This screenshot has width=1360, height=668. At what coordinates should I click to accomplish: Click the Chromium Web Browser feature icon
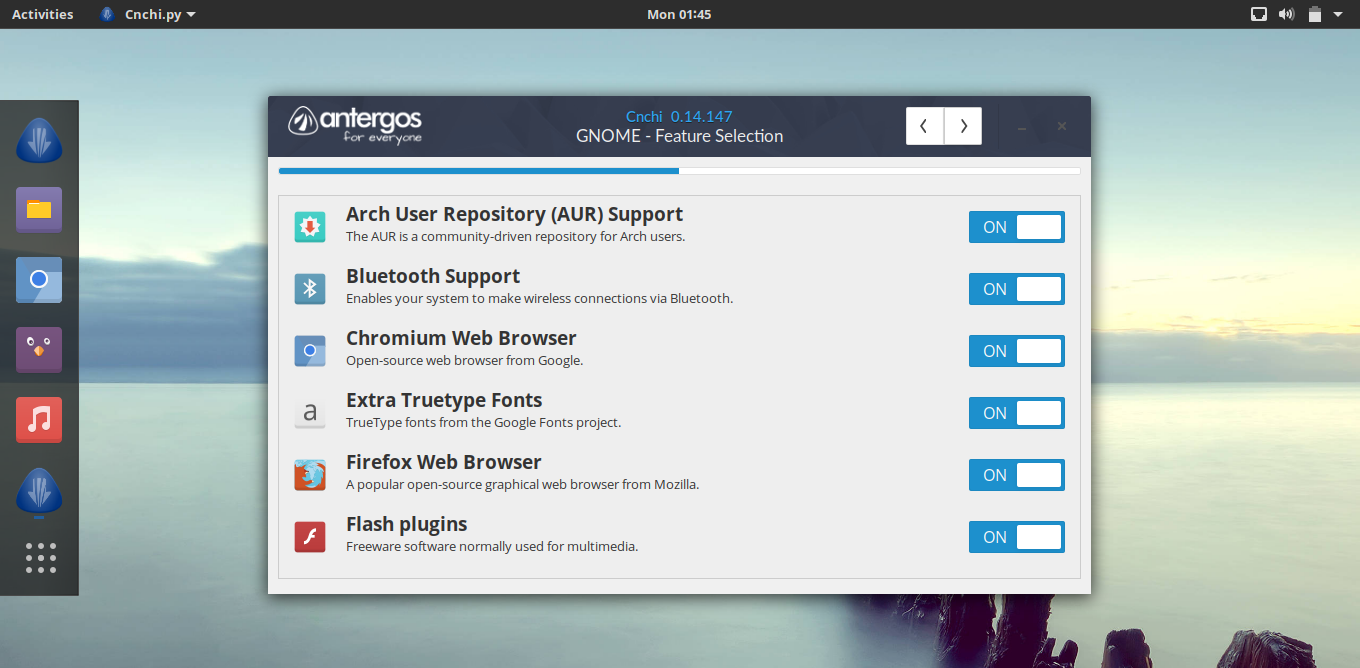[310, 351]
